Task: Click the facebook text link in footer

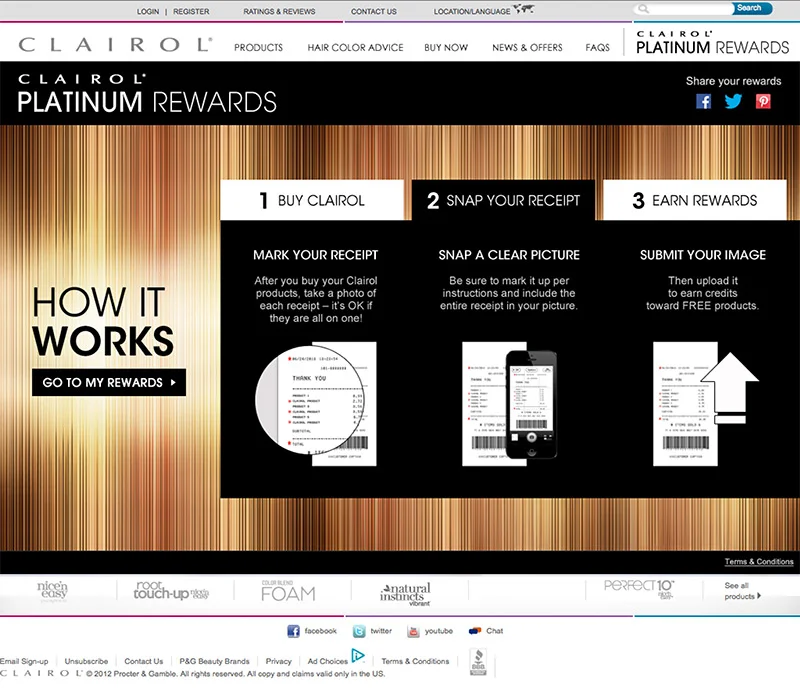Action: click(320, 631)
